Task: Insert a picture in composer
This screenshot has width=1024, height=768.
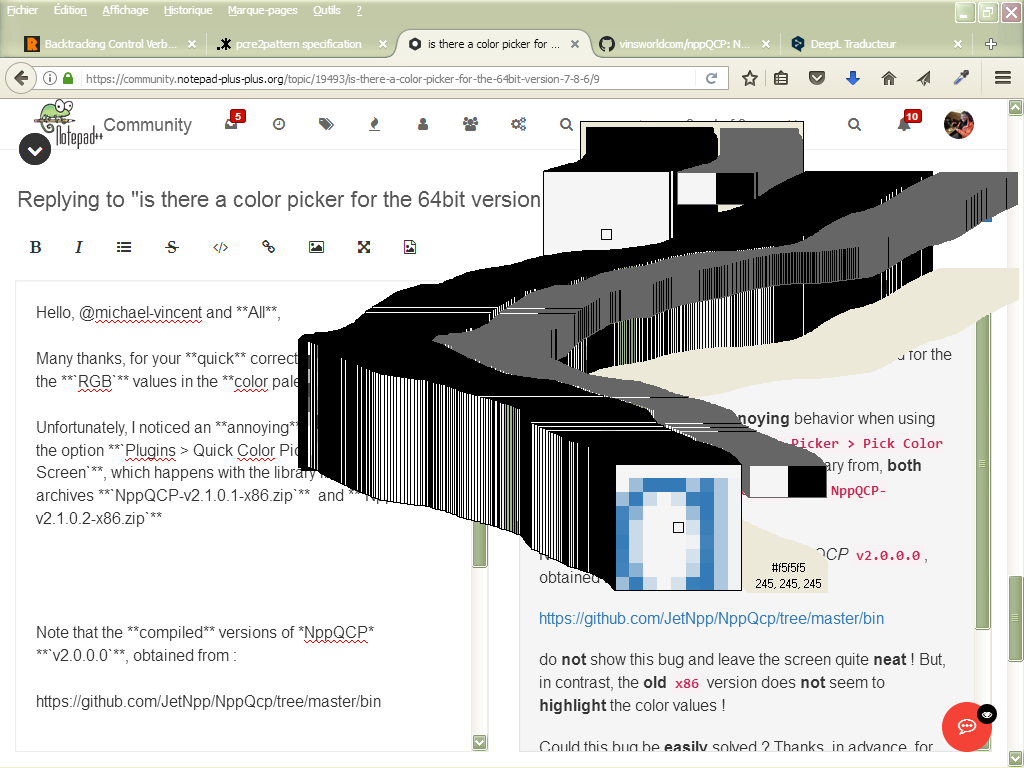Action: [x=316, y=247]
